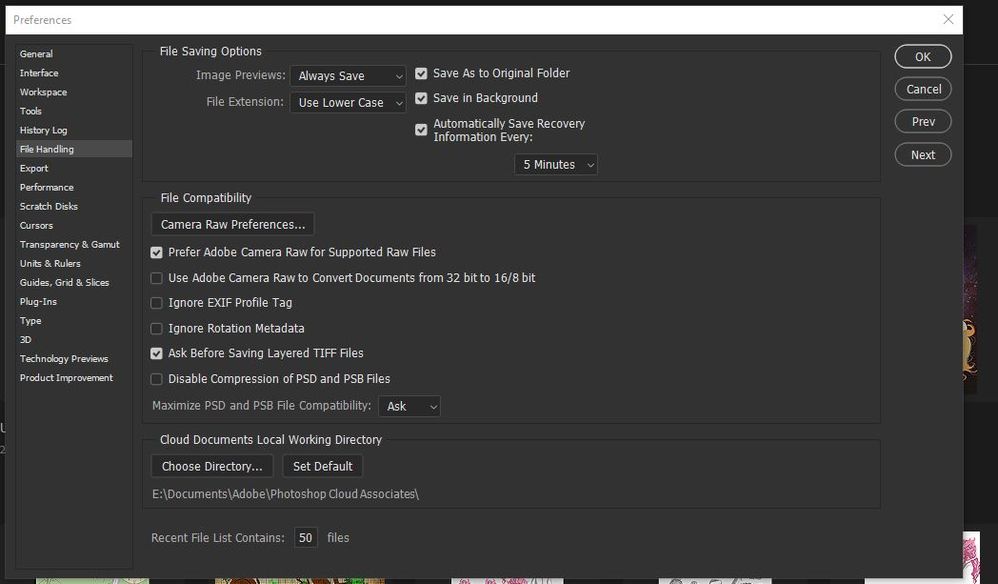Click the cloud directory path E:\Documents\Adobe text
This screenshot has height=584, width=998.
[285, 494]
